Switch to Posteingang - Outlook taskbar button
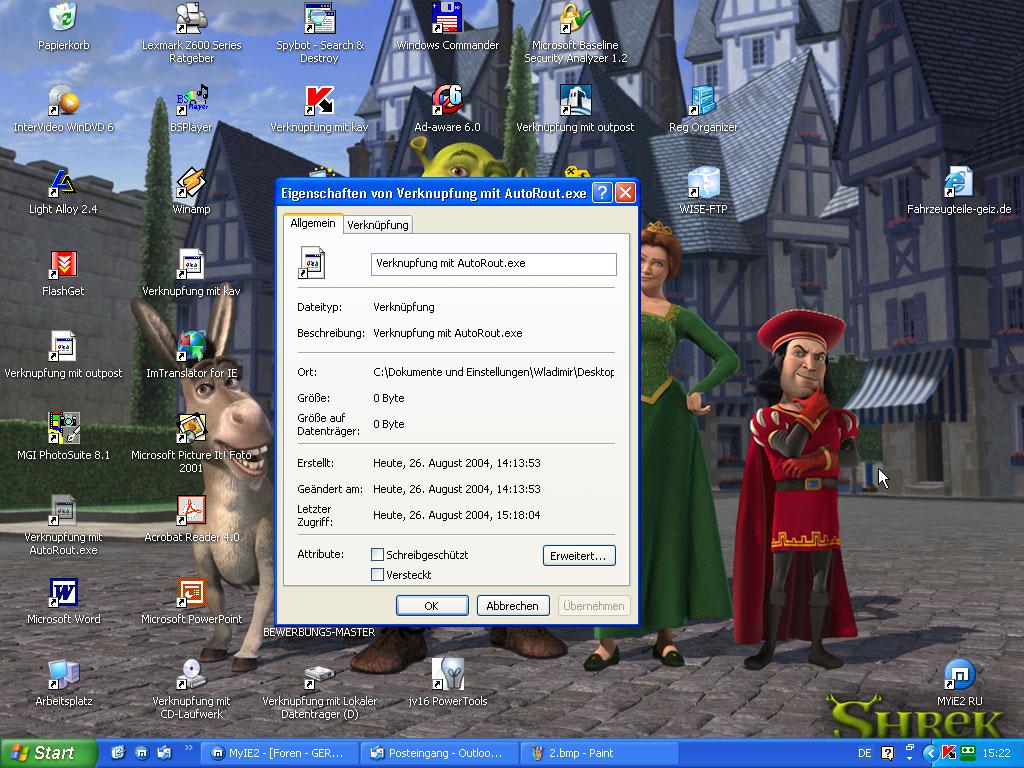The width and height of the screenshot is (1024, 768). click(x=439, y=753)
